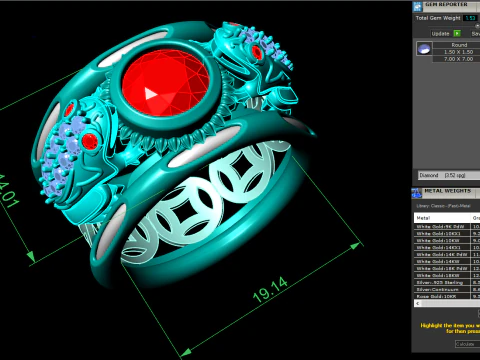Select the Diamond material entry
The image size is (480, 360).
click(x=449, y=175)
